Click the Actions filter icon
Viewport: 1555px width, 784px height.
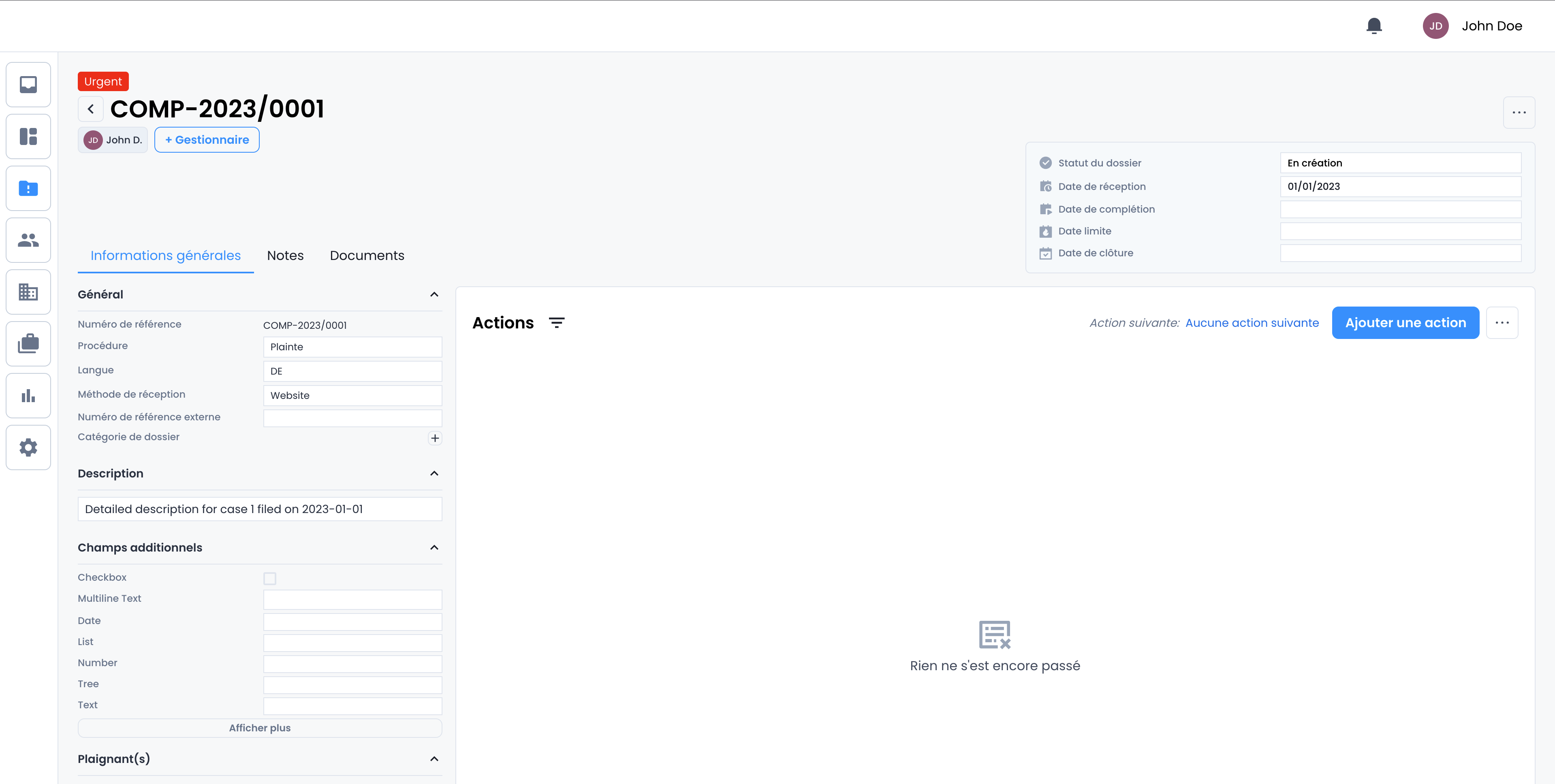coord(557,323)
